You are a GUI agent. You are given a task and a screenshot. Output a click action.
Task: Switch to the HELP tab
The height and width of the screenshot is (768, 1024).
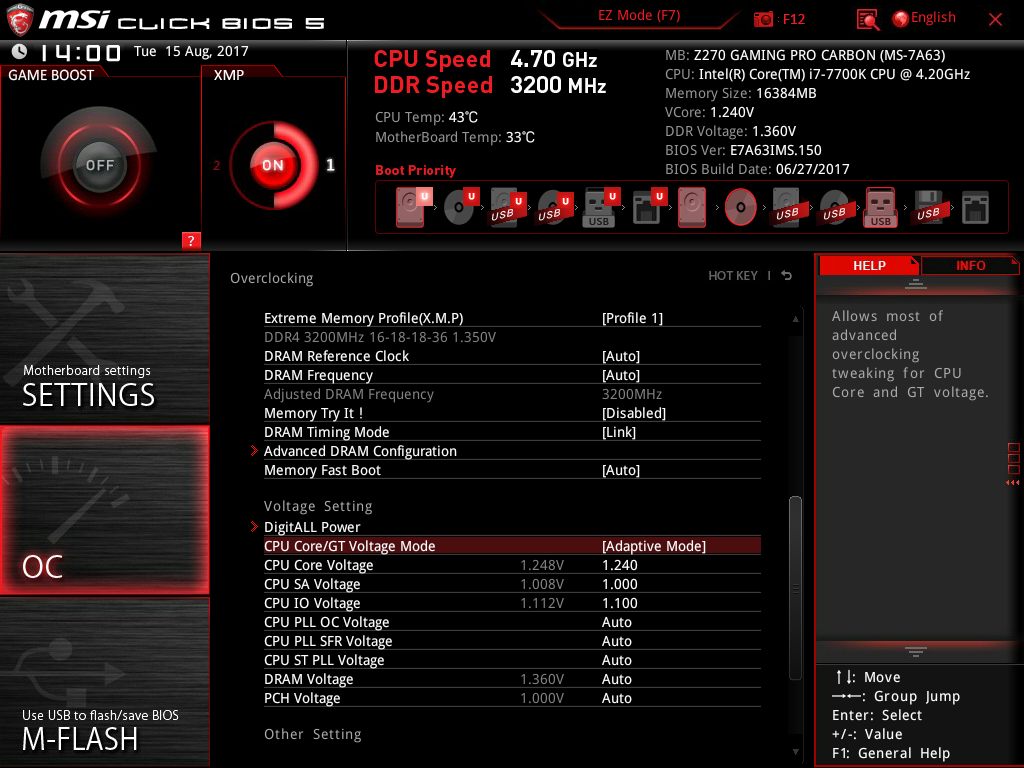tap(869, 266)
